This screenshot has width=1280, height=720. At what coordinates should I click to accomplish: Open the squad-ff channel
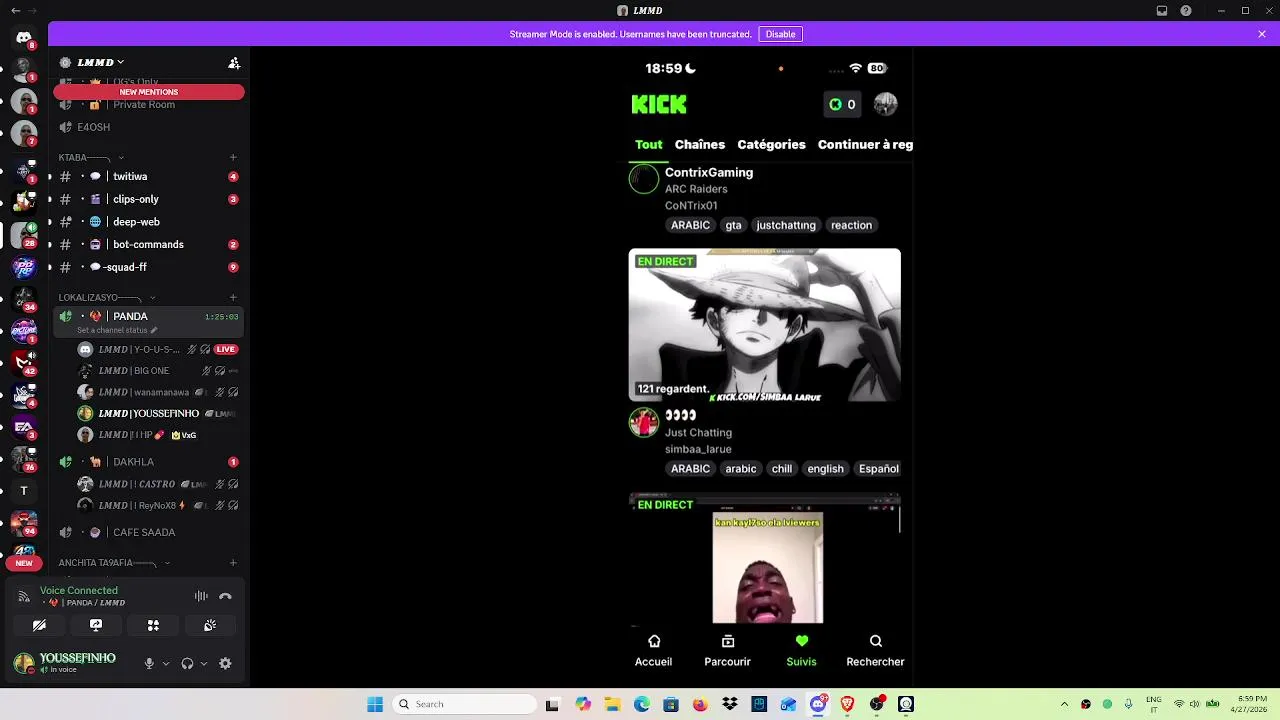(148, 267)
